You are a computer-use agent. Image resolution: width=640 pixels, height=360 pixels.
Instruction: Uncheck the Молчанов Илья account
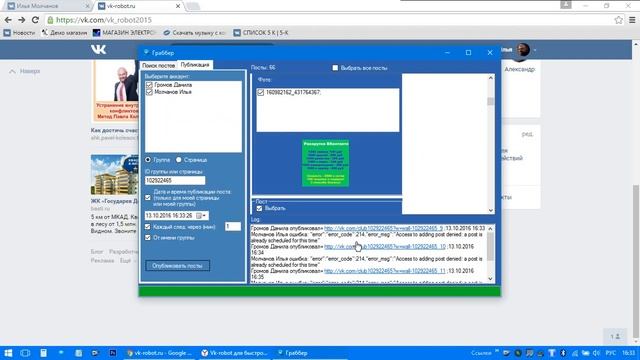tap(149, 92)
